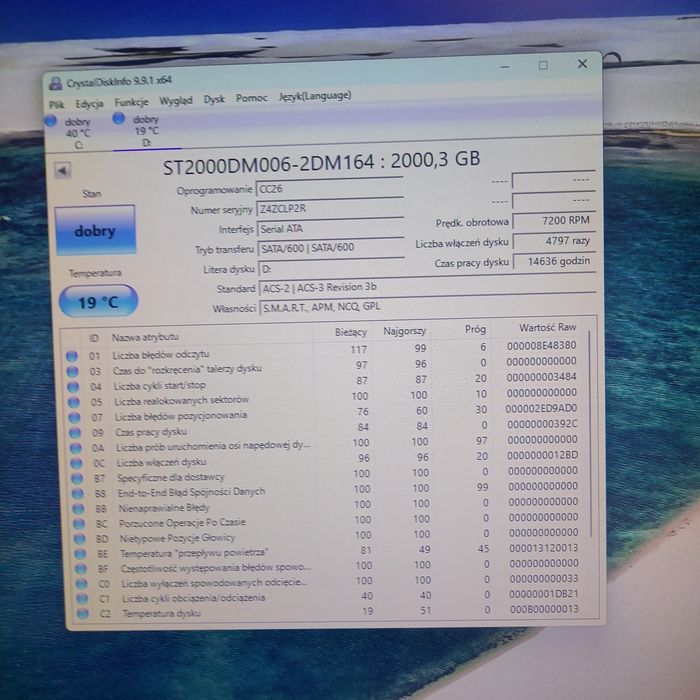Click the Standard field ACS-2 | ACS-3

pos(427,286)
